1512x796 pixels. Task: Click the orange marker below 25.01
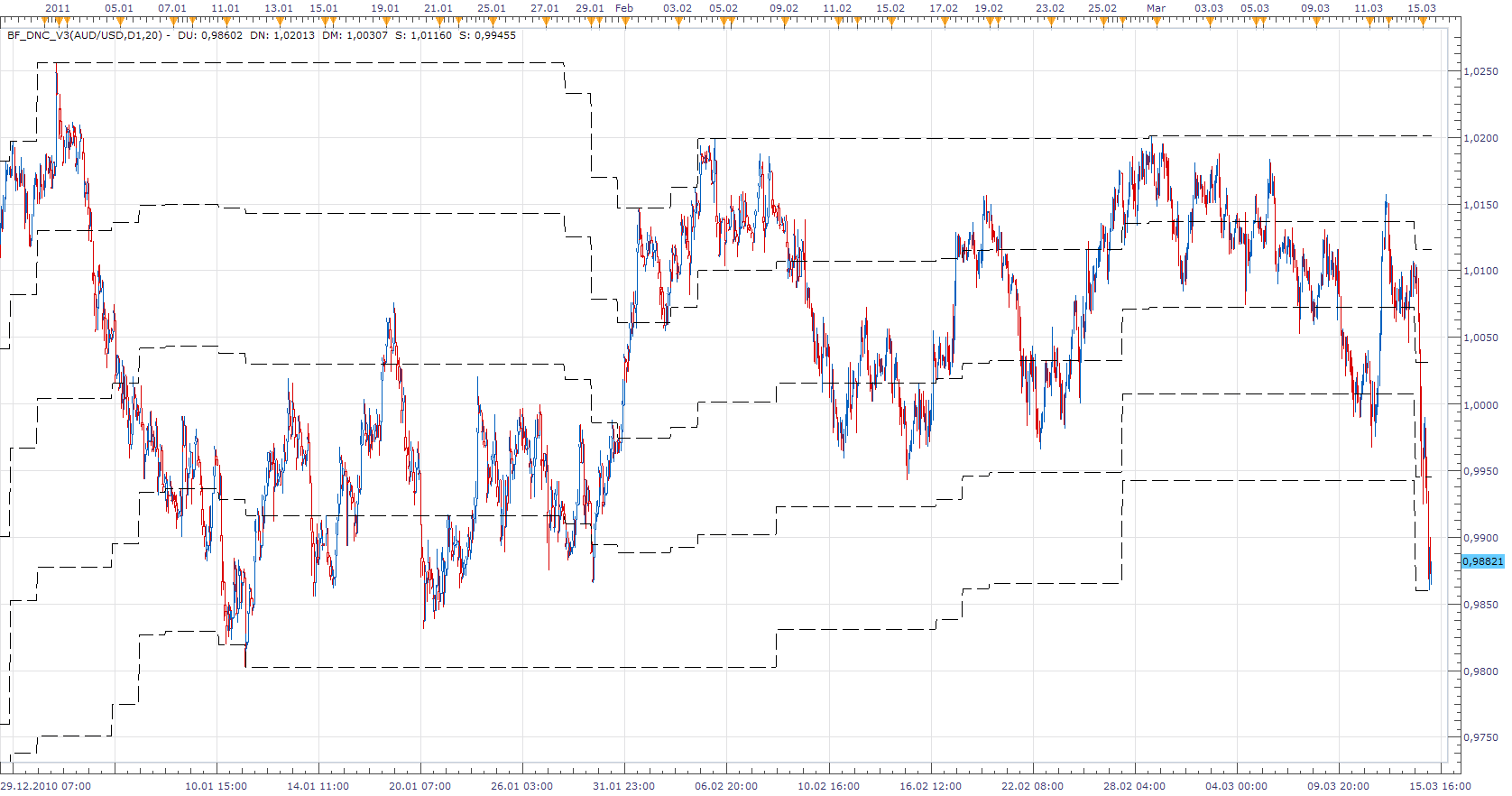492,21
